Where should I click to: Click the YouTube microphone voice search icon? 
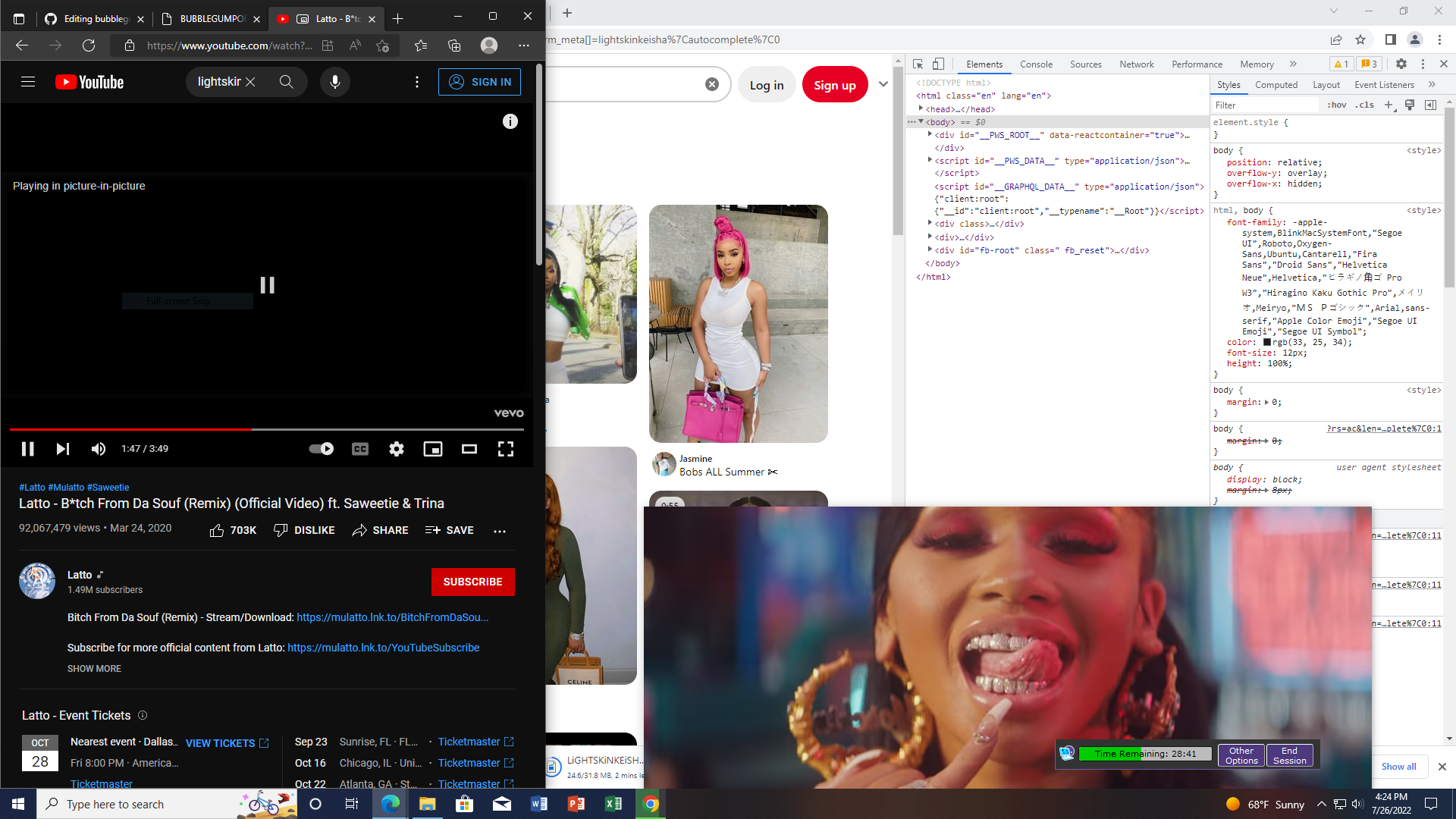click(334, 82)
